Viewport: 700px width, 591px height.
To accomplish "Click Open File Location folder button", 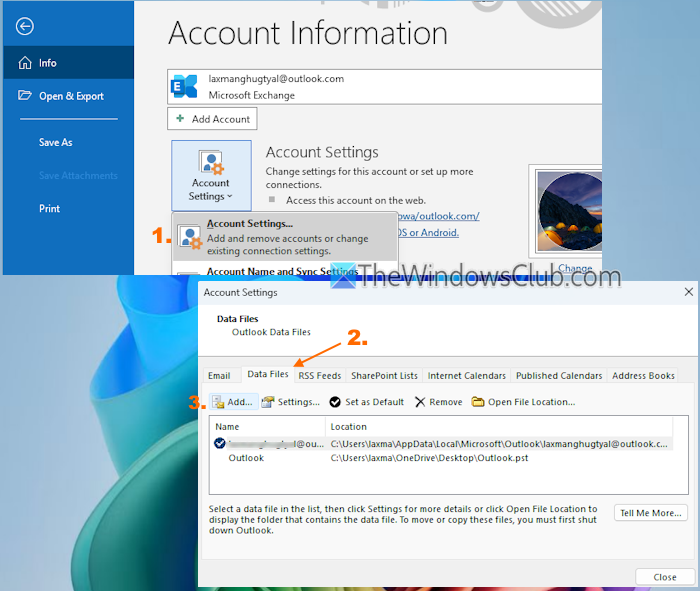I will click(523, 402).
